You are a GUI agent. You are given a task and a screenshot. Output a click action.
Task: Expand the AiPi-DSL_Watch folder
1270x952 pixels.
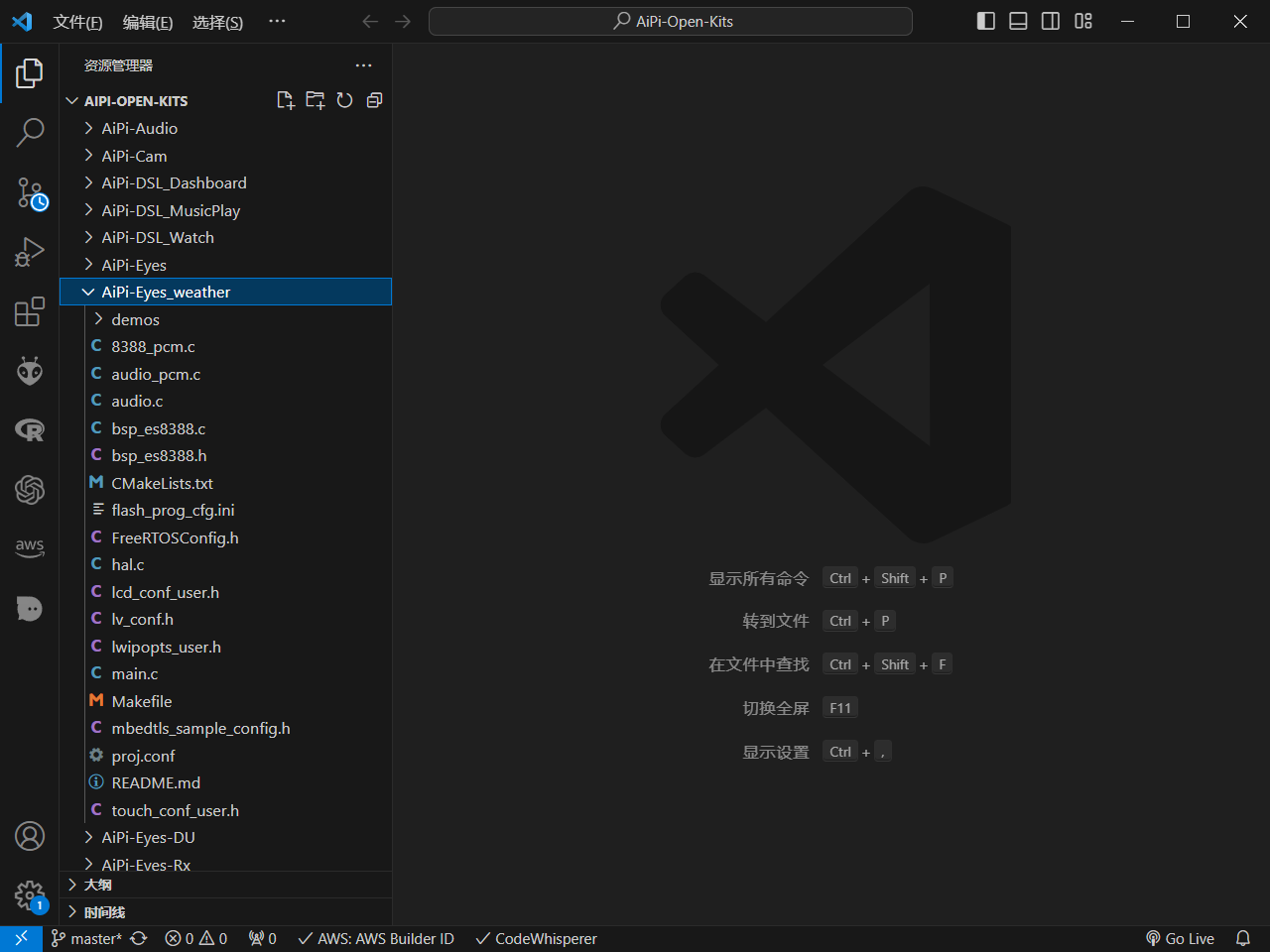click(226, 237)
